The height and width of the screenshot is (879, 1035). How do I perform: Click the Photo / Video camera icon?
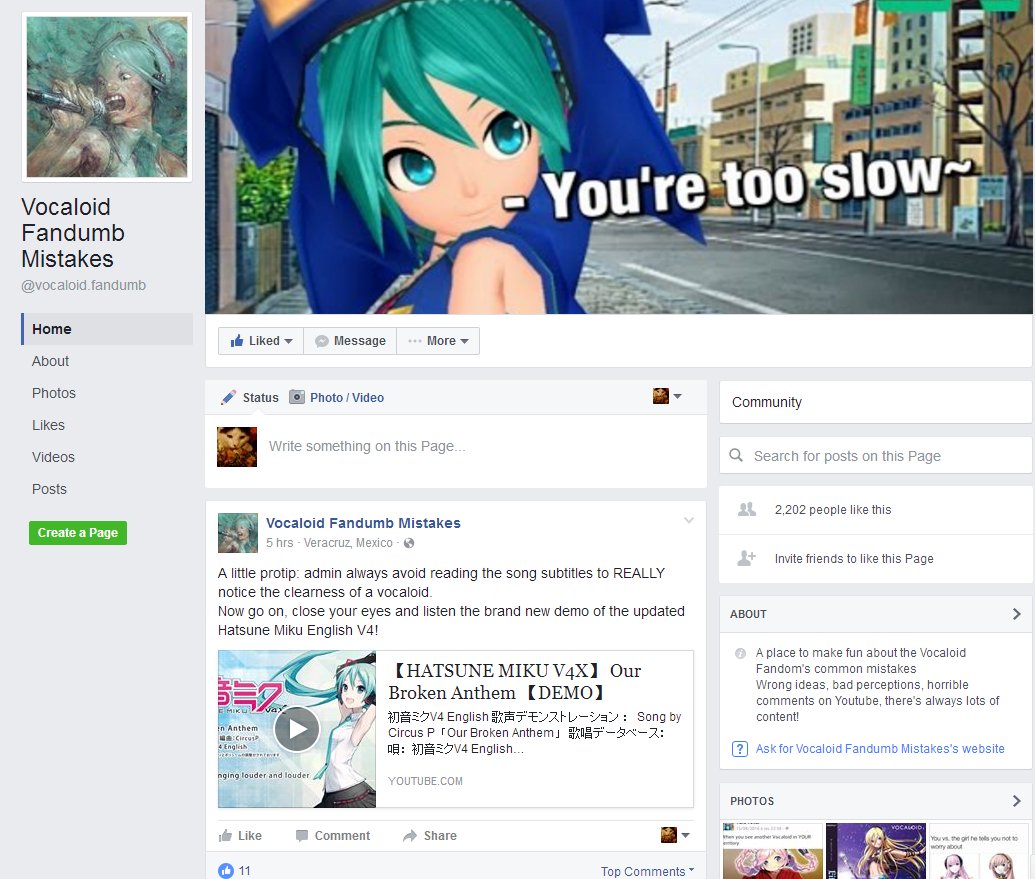tap(298, 397)
